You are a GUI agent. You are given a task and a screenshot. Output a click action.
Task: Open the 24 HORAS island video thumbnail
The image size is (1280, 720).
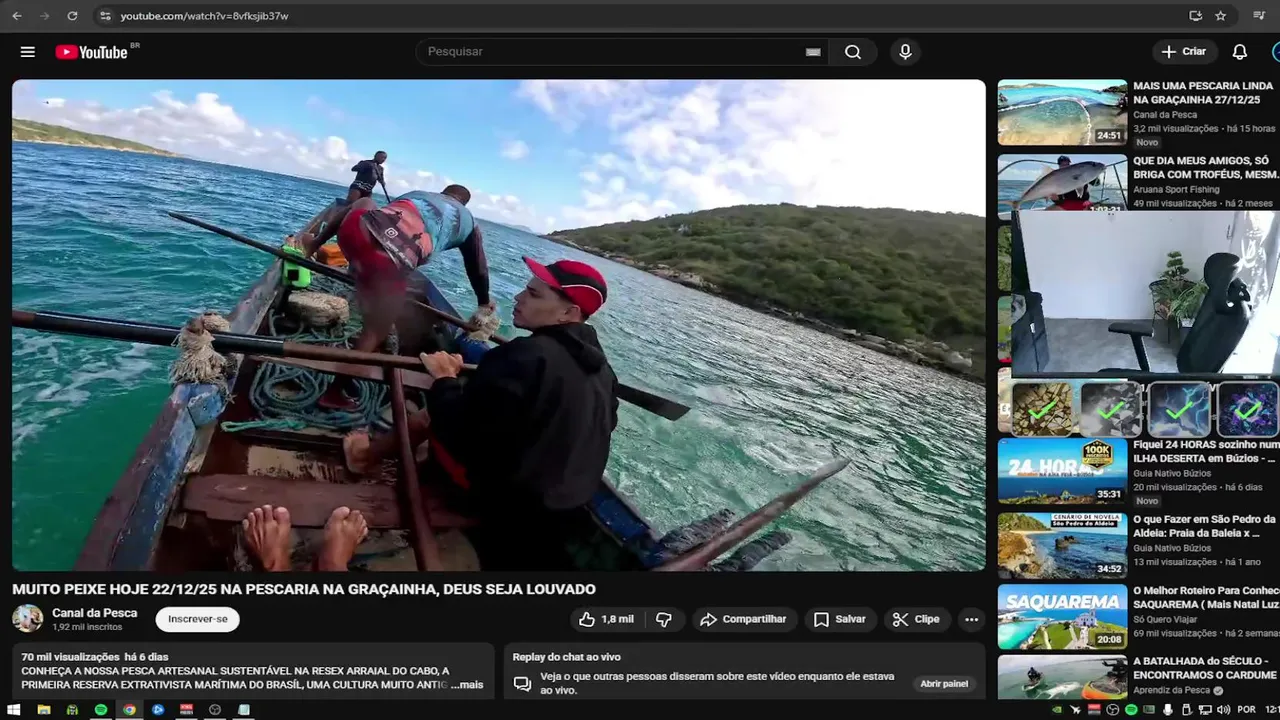[1062, 470]
